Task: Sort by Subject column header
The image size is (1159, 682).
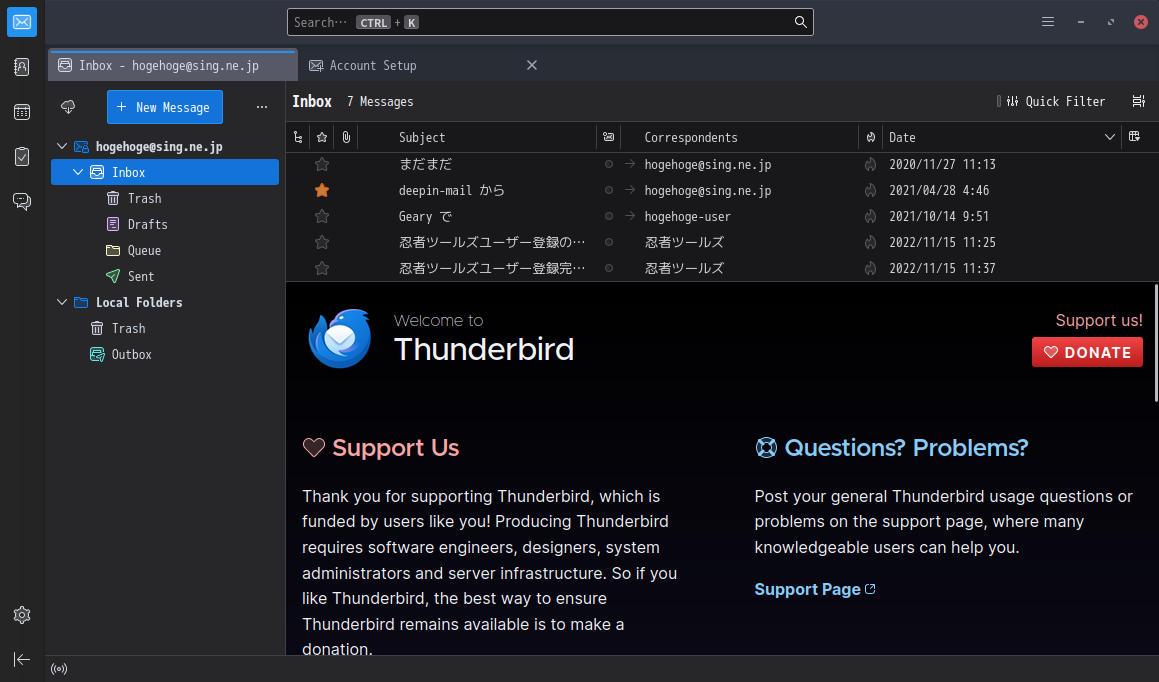Action: point(477,137)
